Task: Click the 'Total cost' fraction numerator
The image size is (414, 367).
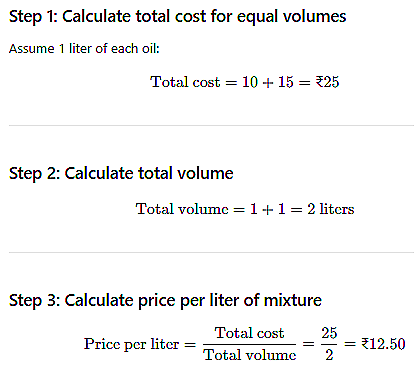Action: click(249, 333)
